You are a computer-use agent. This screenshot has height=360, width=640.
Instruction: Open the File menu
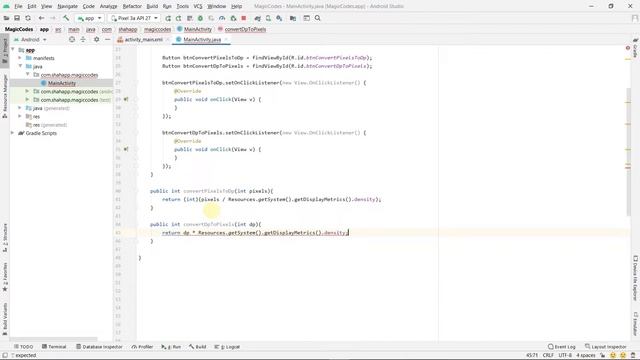point(18,6)
